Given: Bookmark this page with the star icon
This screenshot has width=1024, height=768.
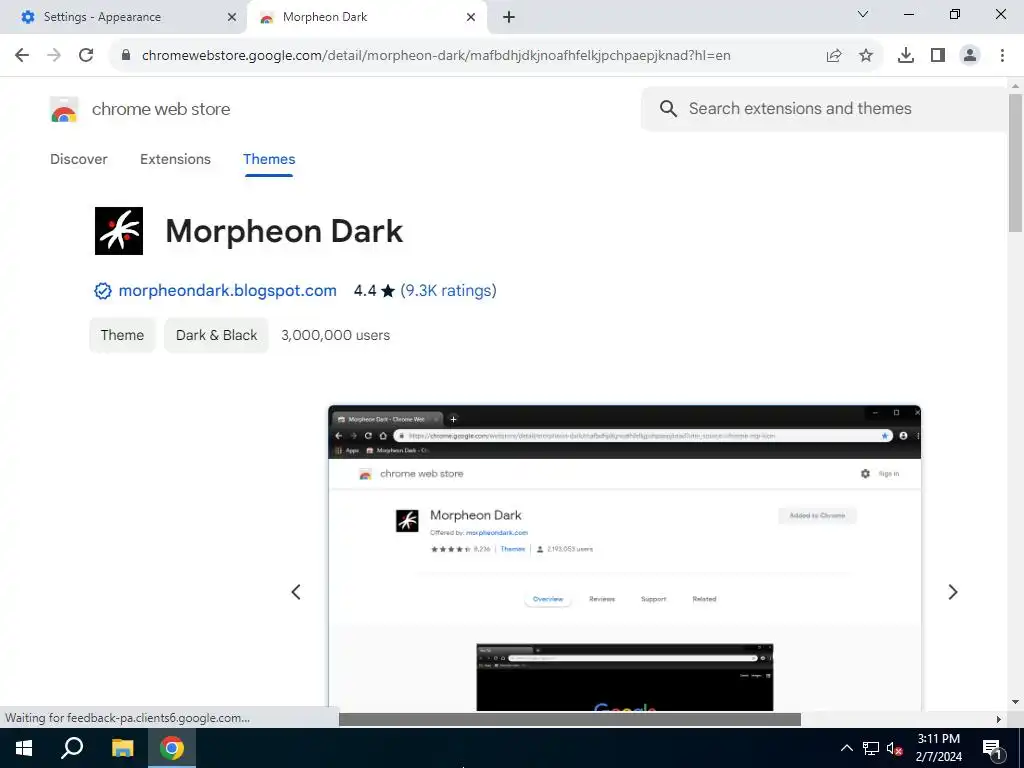Looking at the screenshot, I should pos(866,56).
